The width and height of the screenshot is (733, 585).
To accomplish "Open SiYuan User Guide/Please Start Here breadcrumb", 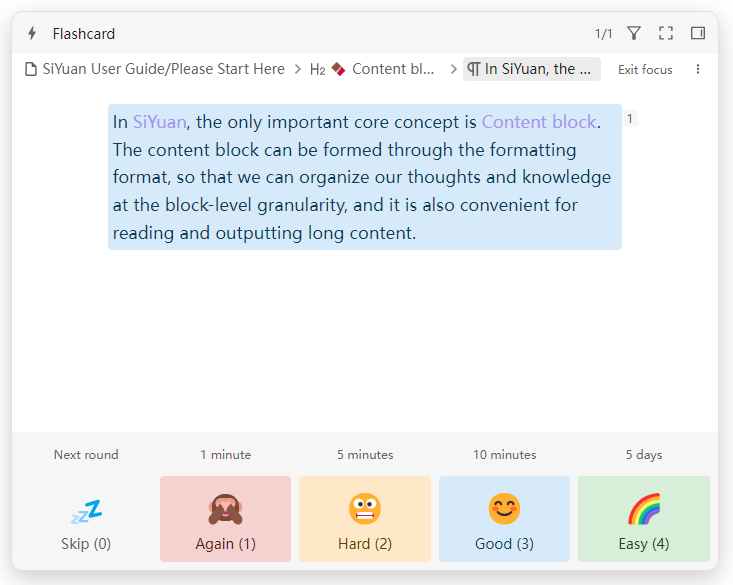I will coord(163,70).
